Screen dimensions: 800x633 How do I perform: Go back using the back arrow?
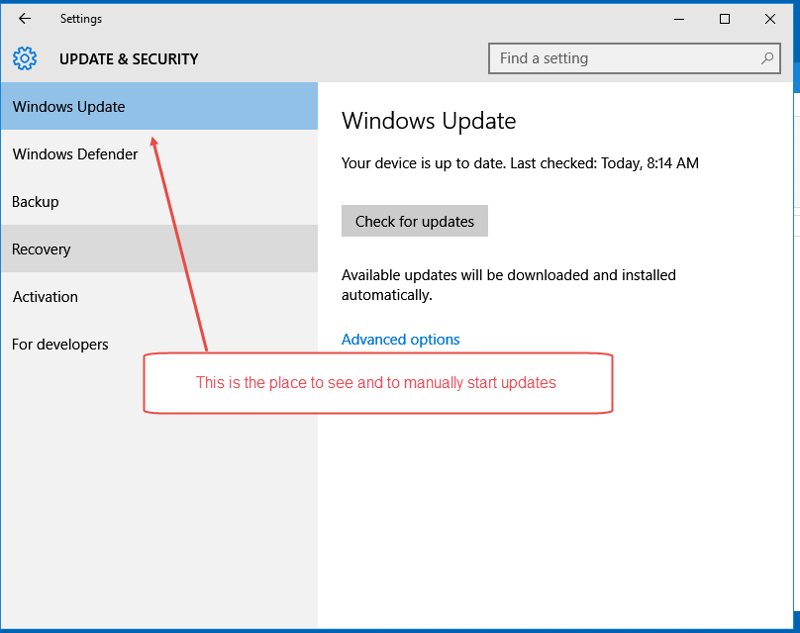click(x=24, y=19)
